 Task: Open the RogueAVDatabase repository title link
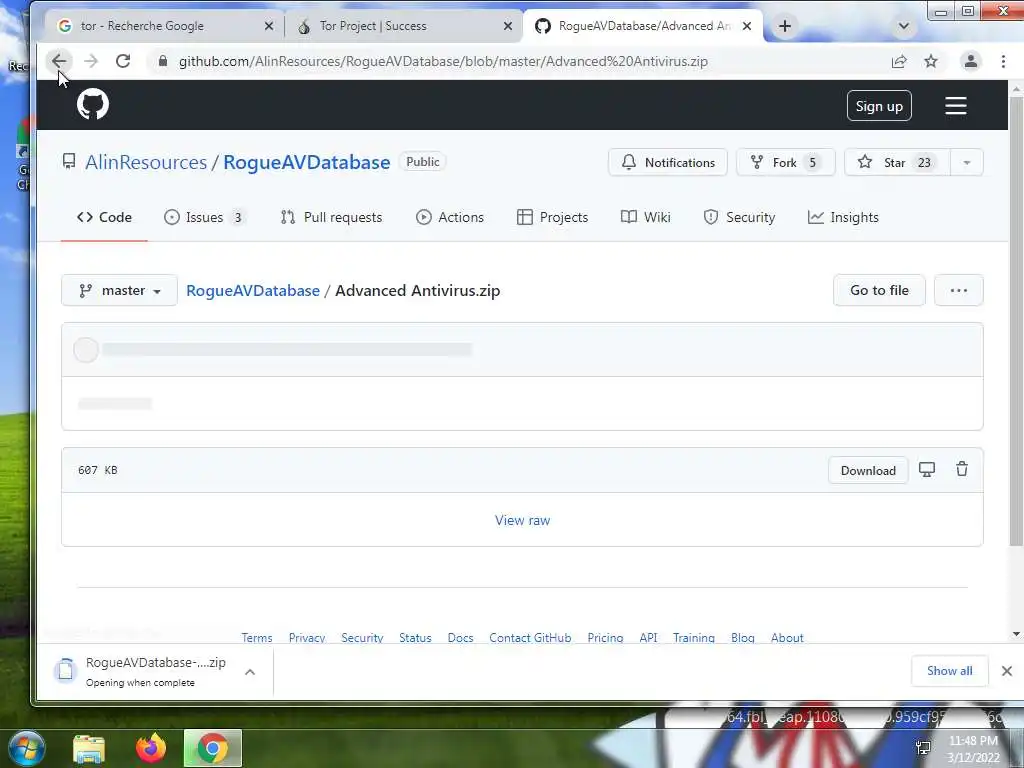click(307, 162)
